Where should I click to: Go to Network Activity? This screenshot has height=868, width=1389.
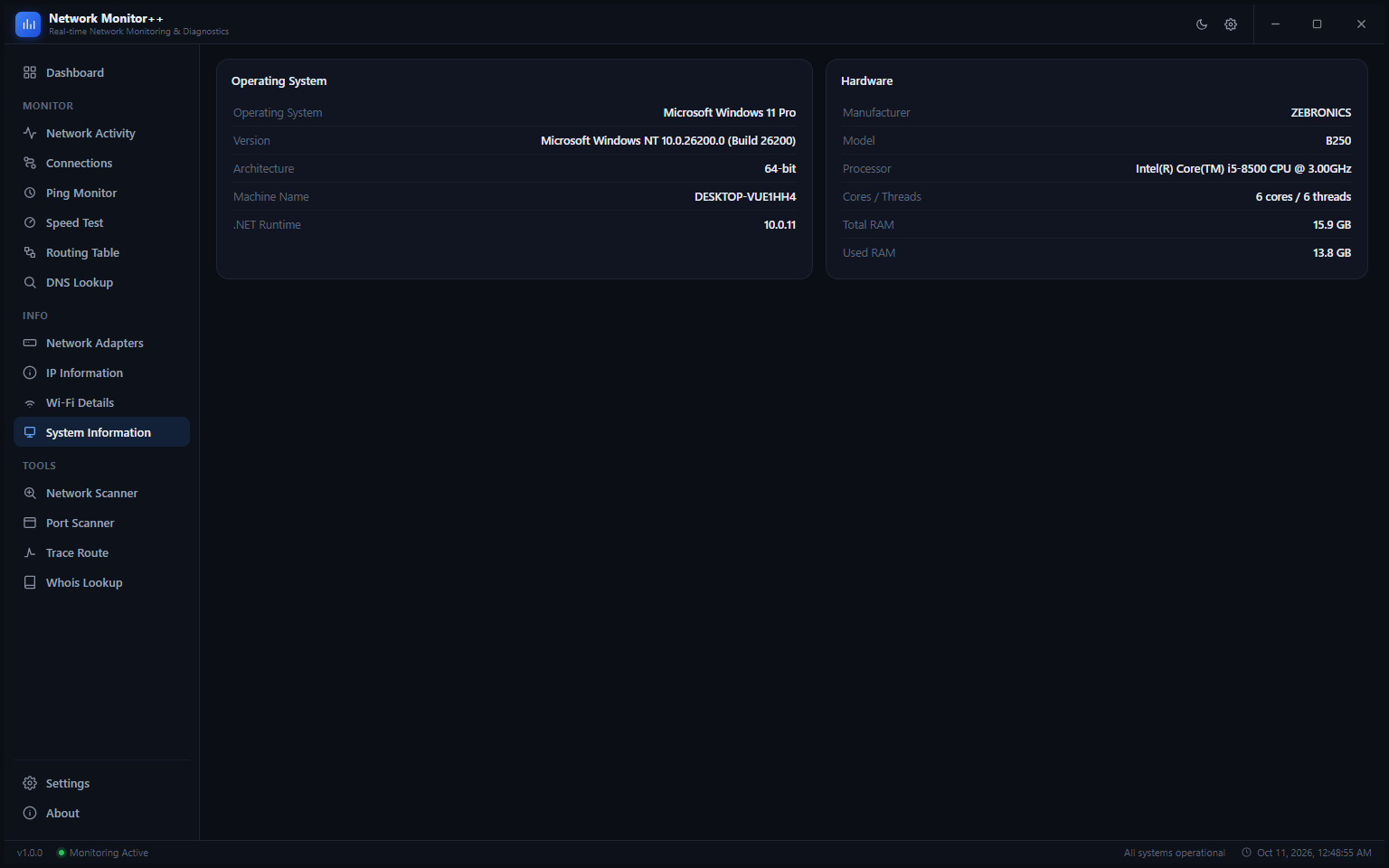click(x=101, y=133)
